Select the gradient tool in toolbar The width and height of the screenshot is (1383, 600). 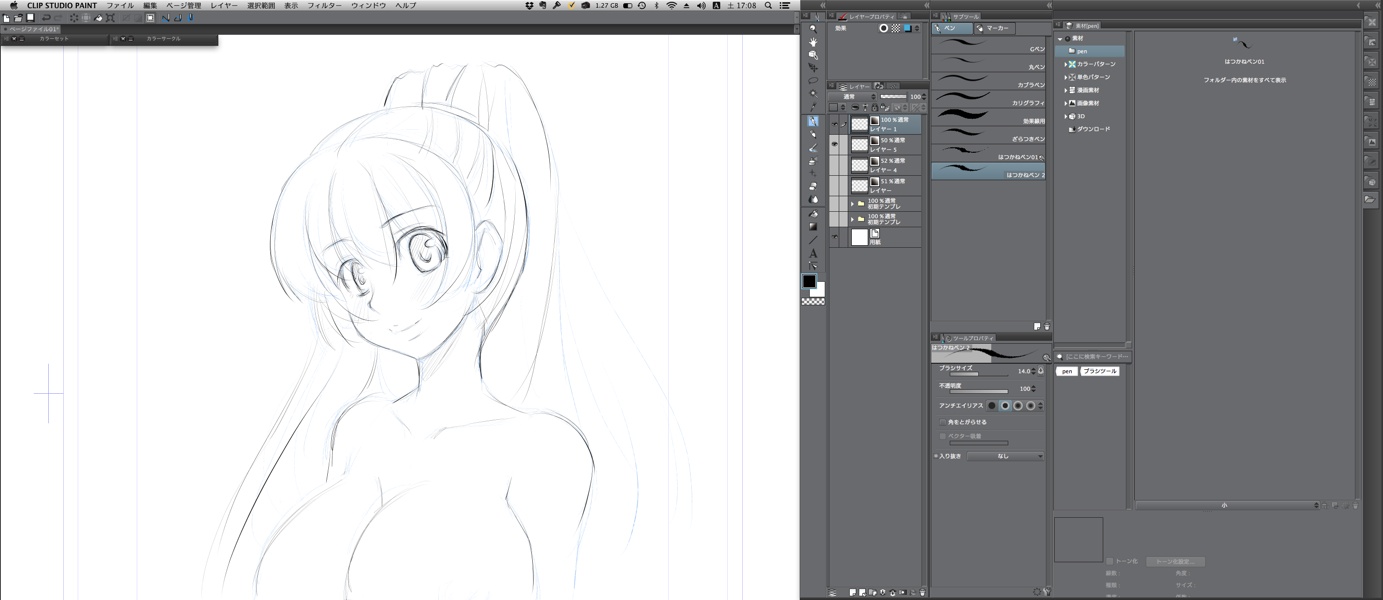(x=813, y=226)
